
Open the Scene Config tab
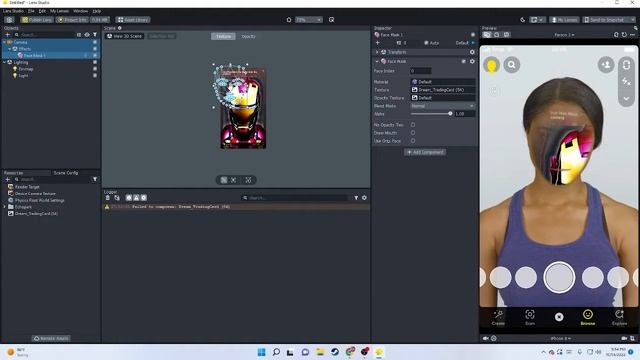(66, 173)
